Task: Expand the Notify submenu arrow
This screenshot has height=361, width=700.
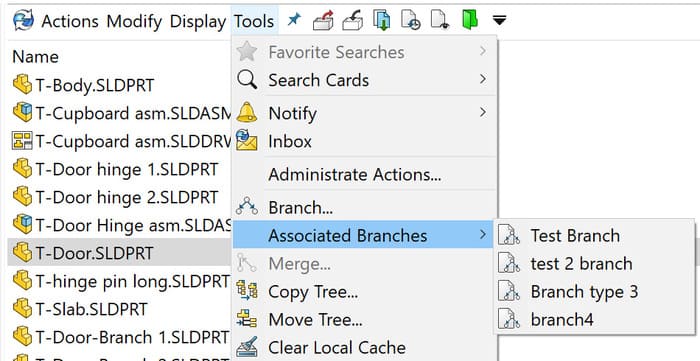Action: coord(483,112)
